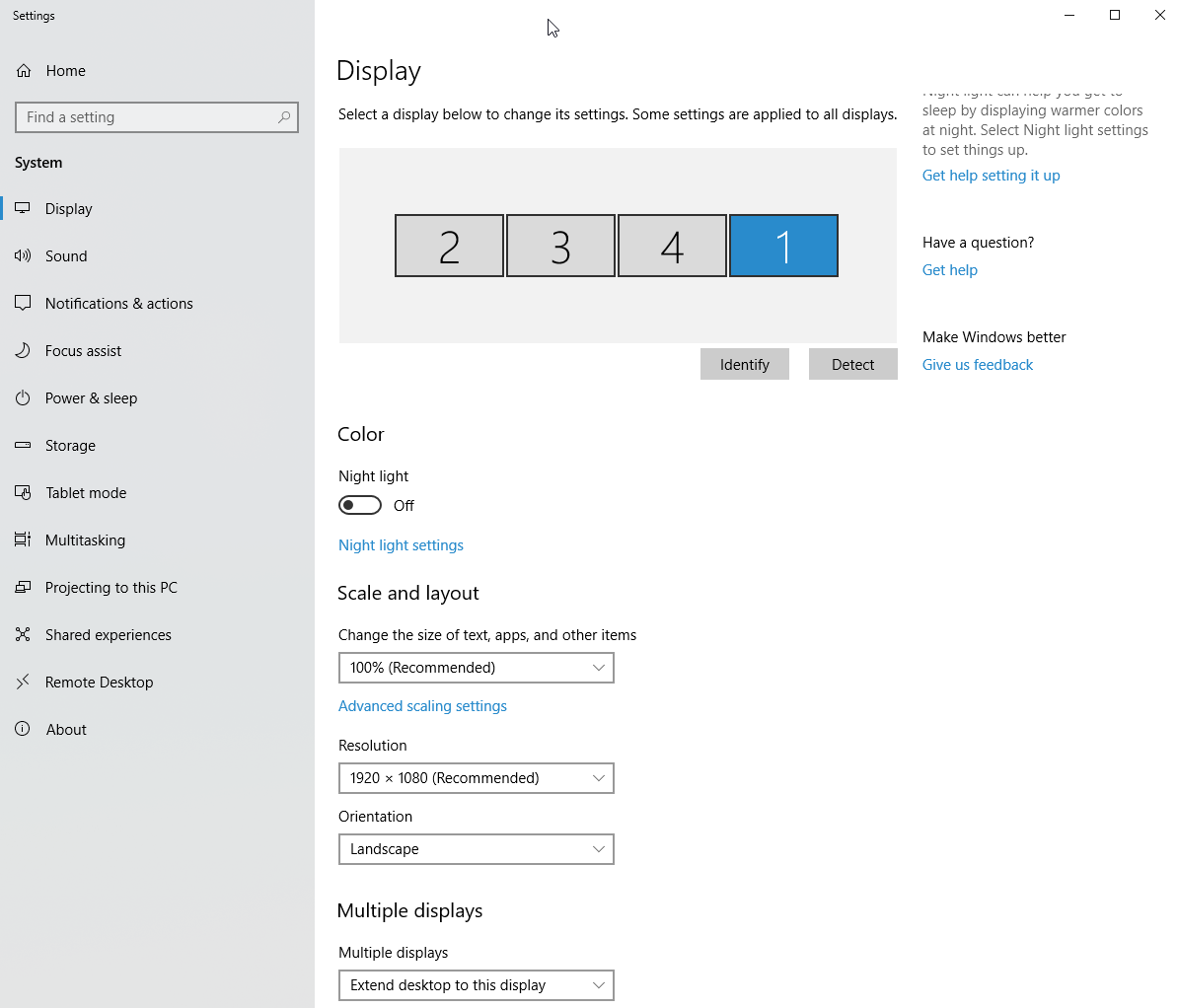1178x1008 pixels.
Task: Go to Home in Settings
Action: 157,71
